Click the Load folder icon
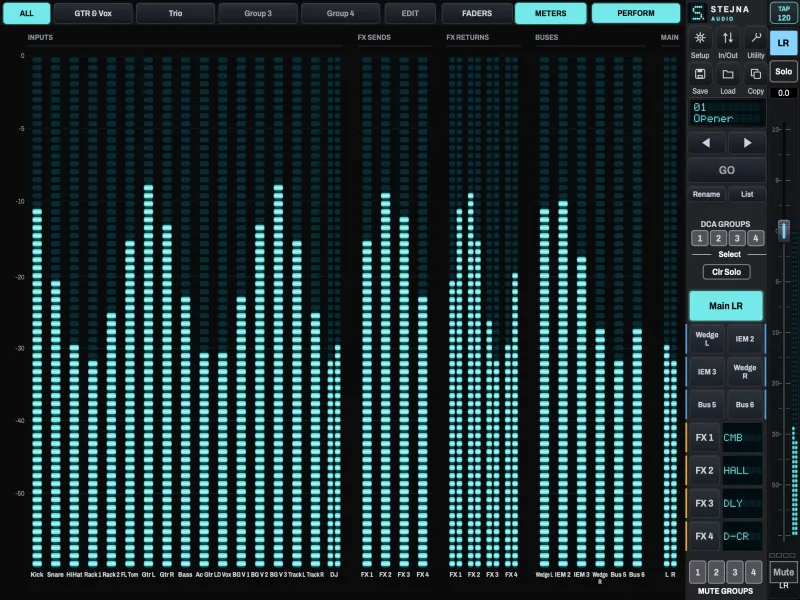The image size is (800, 600). tap(728, 74)
